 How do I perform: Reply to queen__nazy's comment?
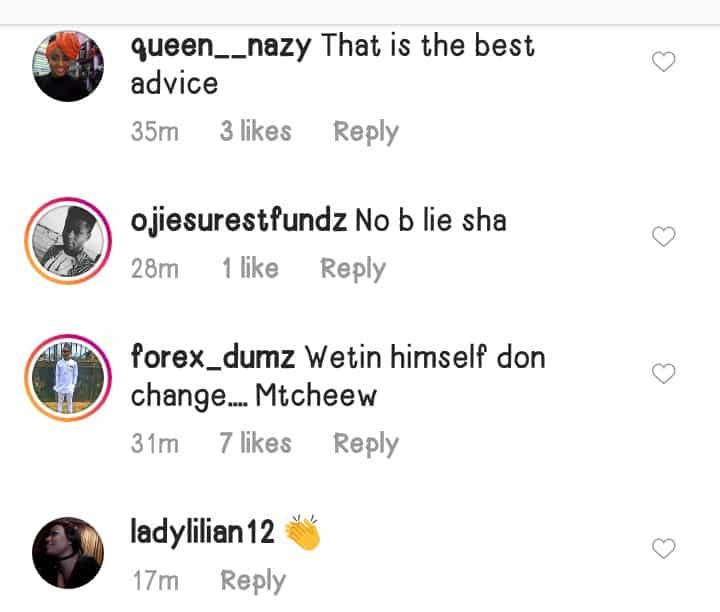tap(365, 132)
